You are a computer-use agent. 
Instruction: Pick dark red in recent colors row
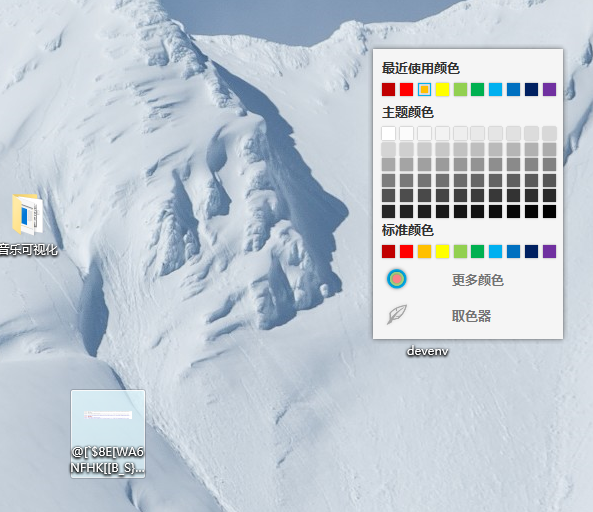click(388, 90)
